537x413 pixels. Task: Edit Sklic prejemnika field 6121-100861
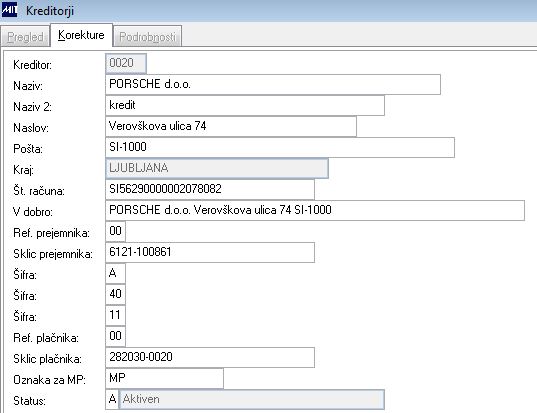point(210,252)
